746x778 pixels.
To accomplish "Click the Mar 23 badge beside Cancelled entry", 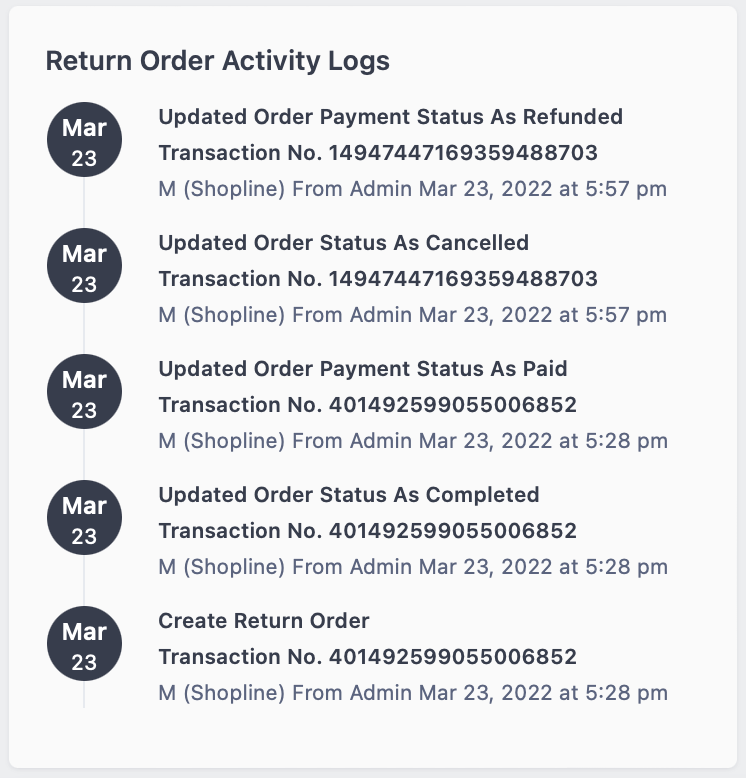I will 84,265.
